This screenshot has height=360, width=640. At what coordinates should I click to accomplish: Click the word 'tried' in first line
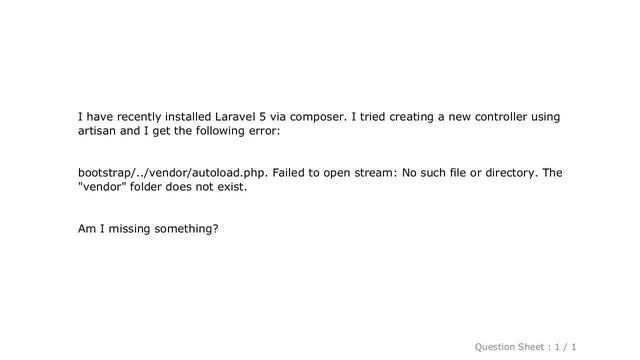point(372,117)
